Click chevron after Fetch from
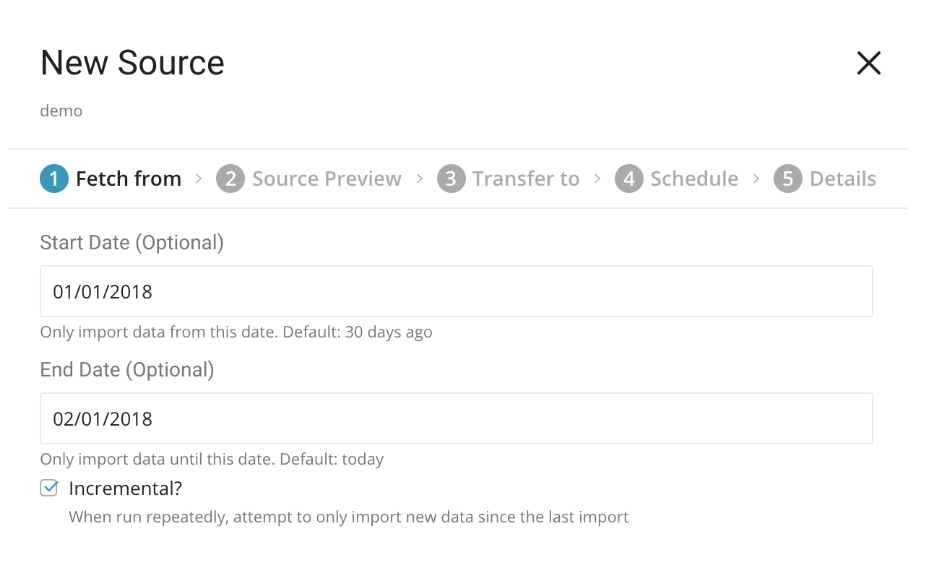 click(199, 179)
